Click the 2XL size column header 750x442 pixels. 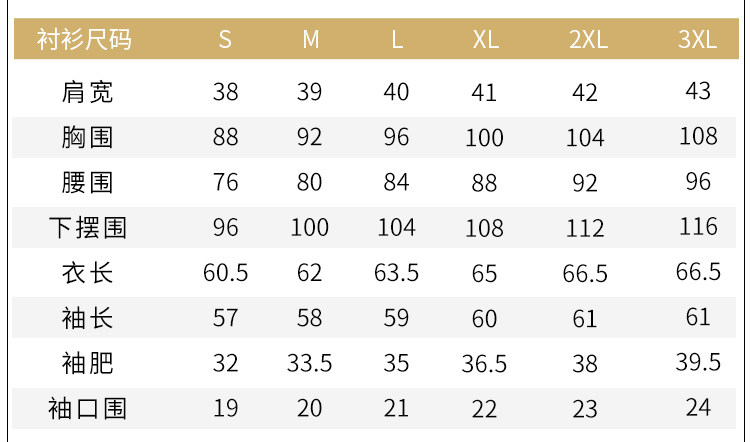(x=588, y=40)
